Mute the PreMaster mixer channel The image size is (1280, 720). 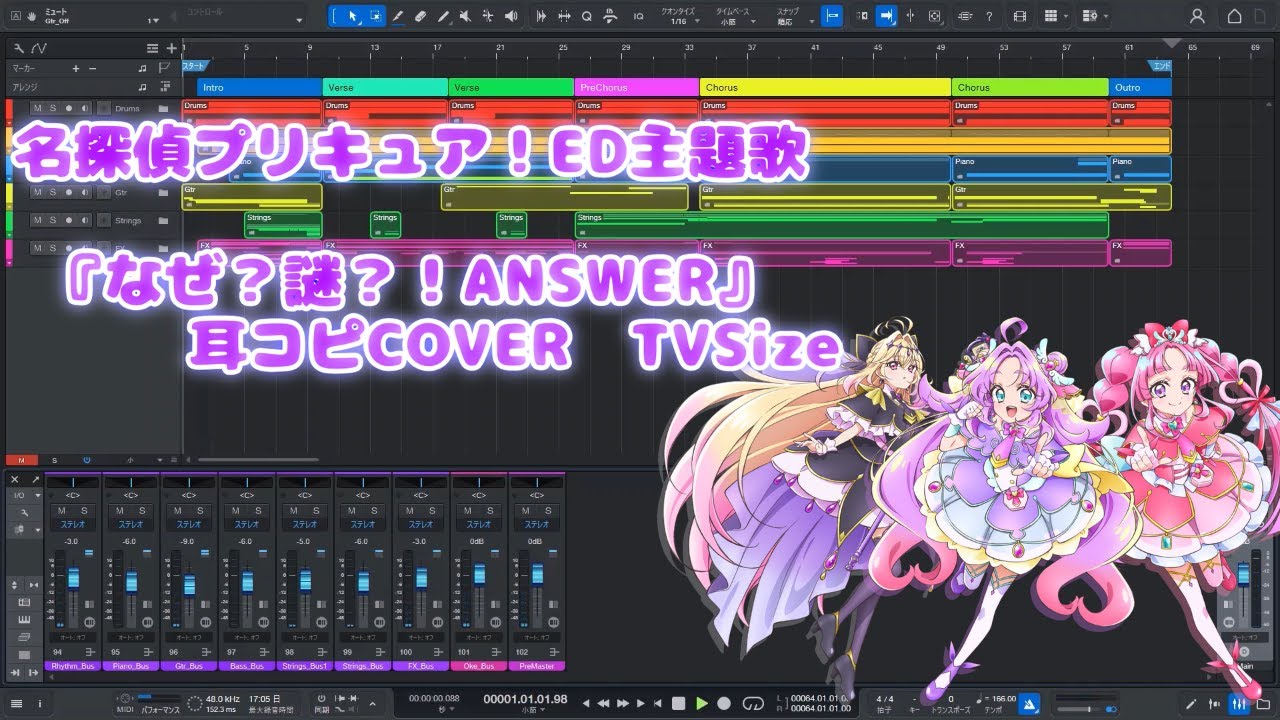[x=526, y=511]
